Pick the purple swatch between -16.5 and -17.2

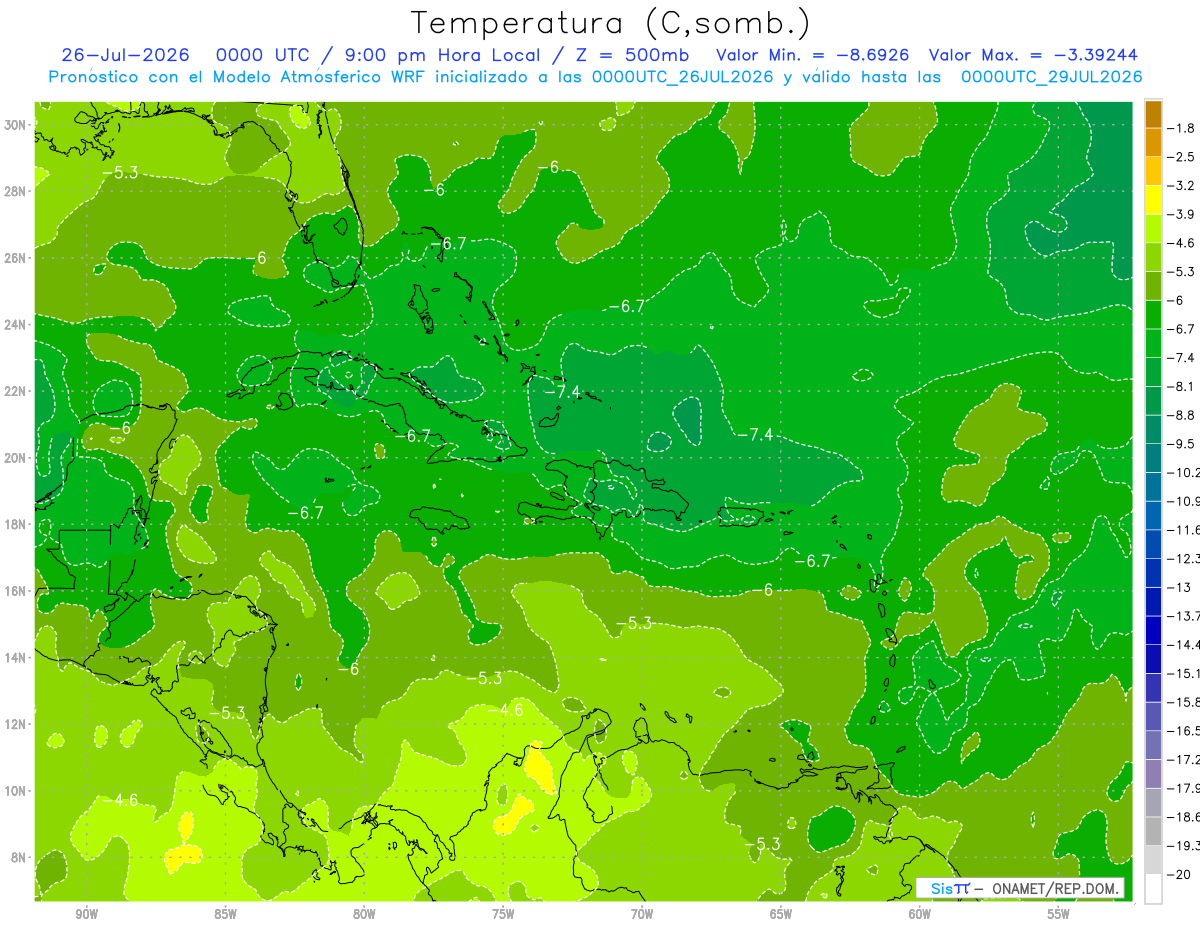click(x=1153, y=745)
